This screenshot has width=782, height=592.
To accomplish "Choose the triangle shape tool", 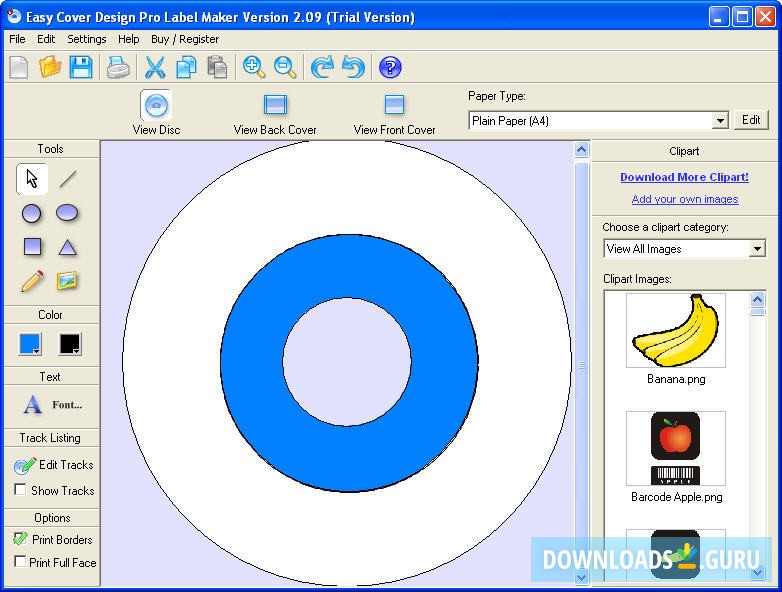I will tap(67, 247).
